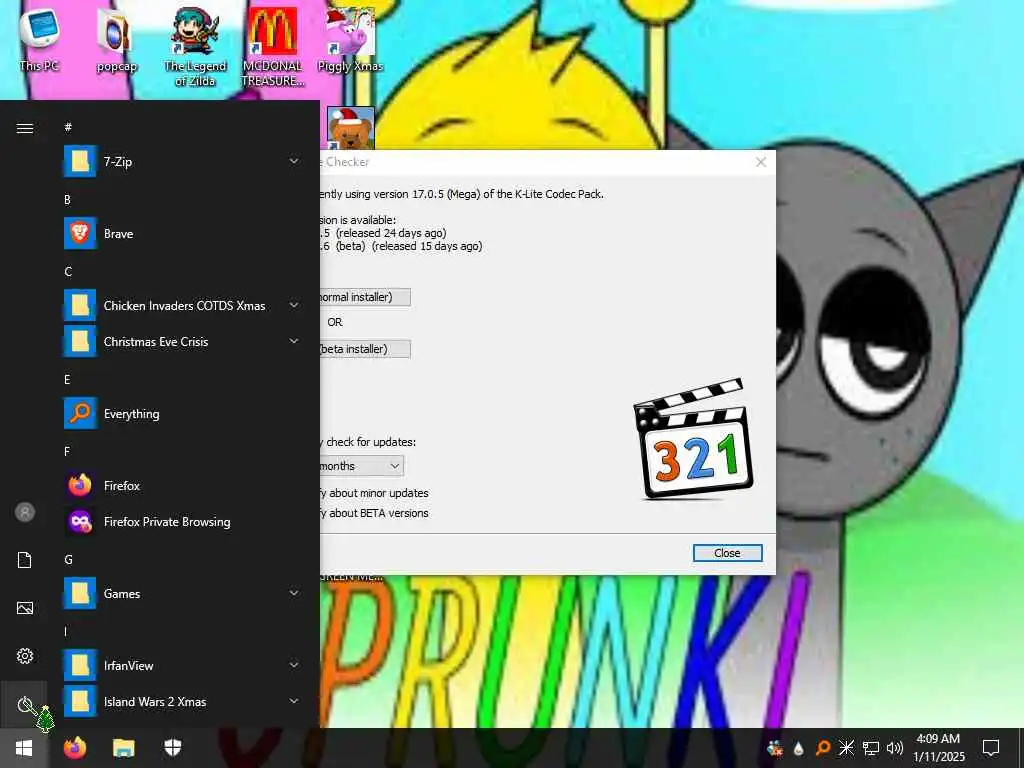Open Pictures from Start sidebar

25,608
